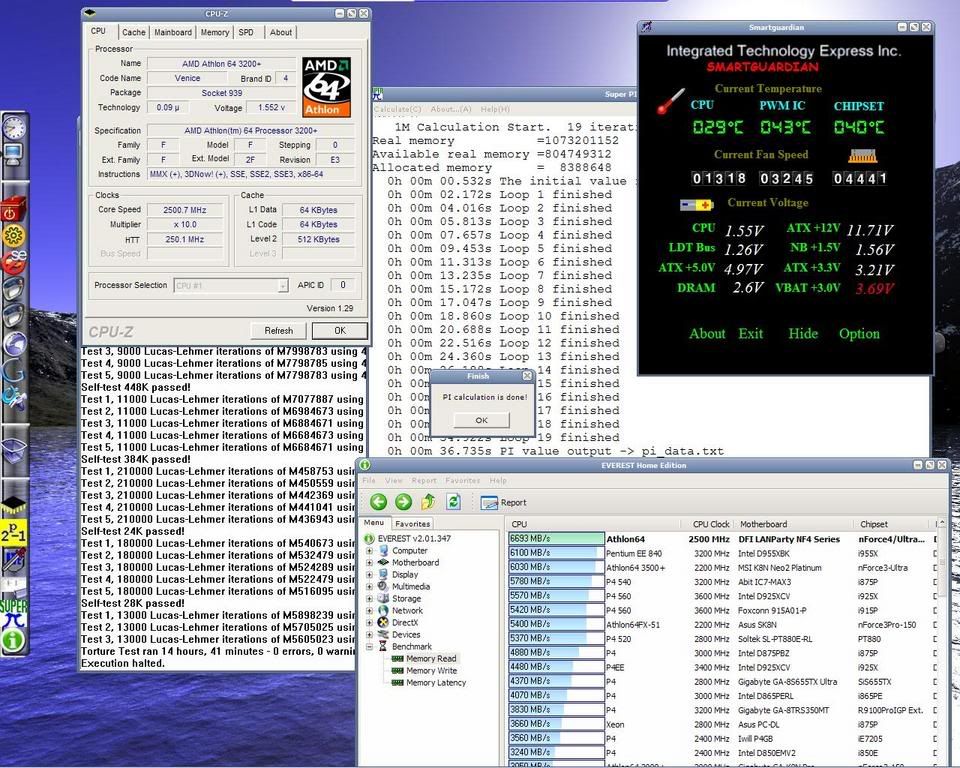960x768 pixels.
Task: Launch Super PI from the dock
Action: coord(13,612)
